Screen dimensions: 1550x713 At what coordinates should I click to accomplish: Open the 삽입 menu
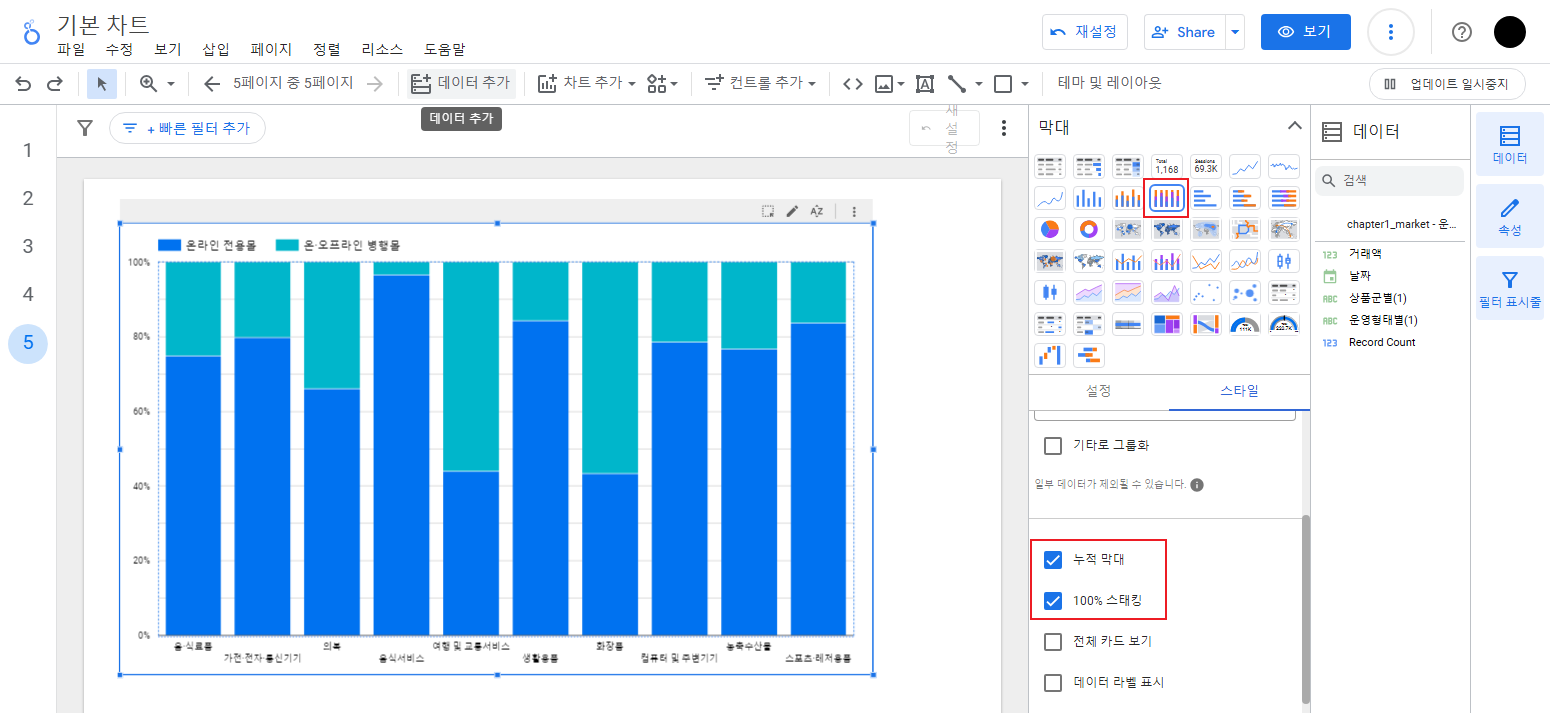point(215,49)
